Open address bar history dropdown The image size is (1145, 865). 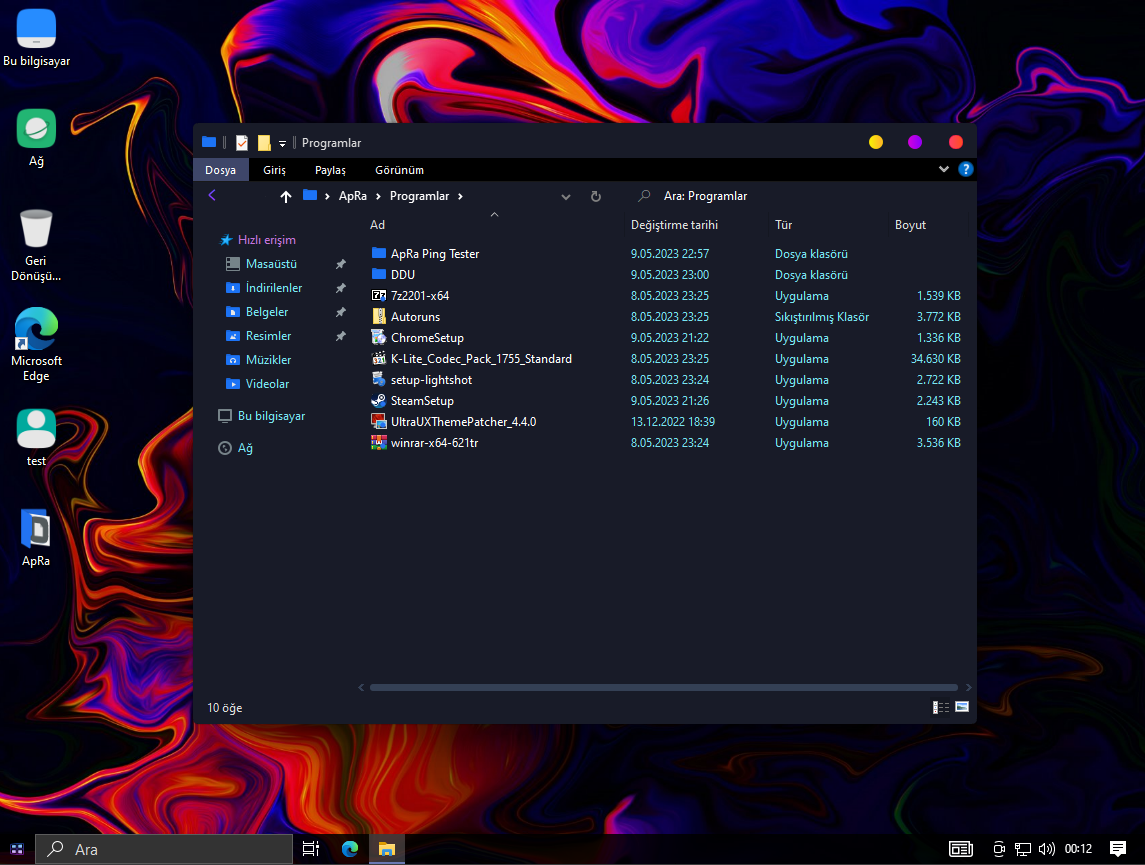tap(565, 196)
